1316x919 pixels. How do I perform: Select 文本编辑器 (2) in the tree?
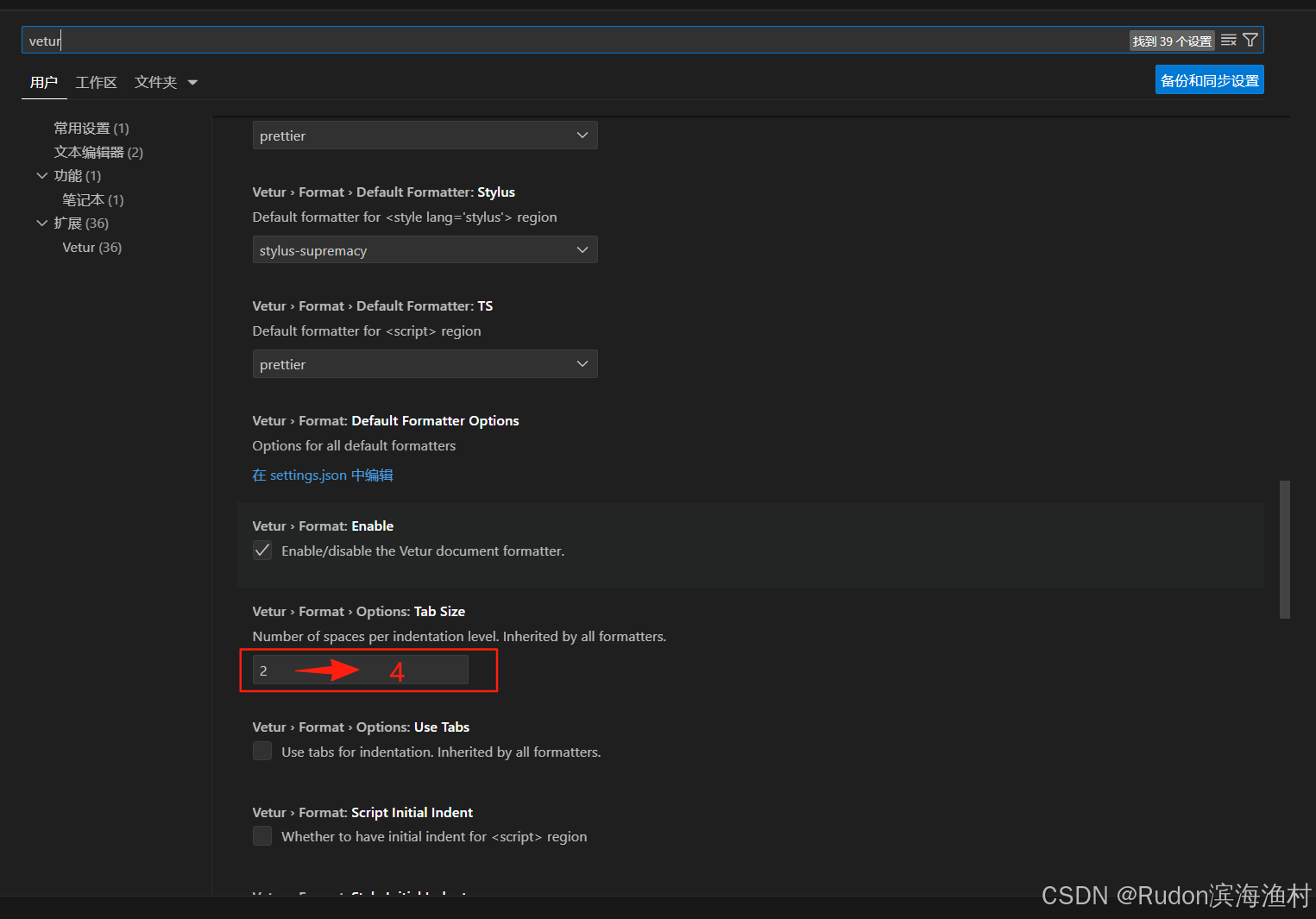click(98, 152)
